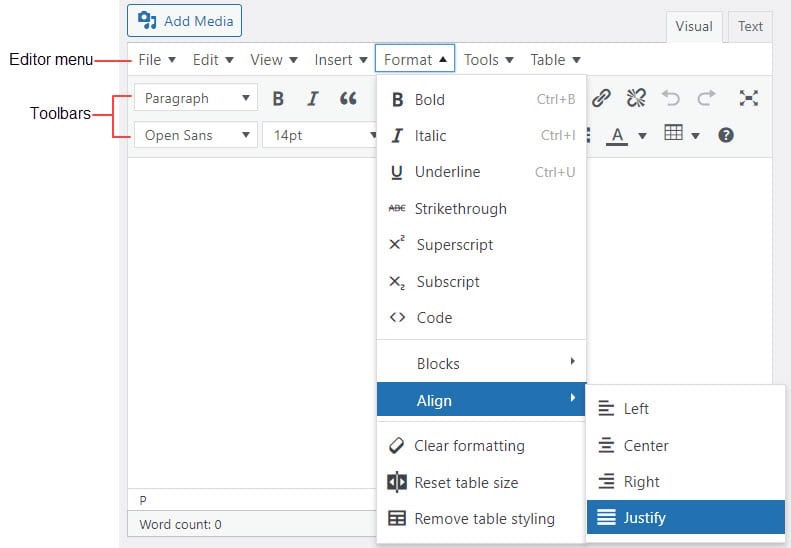Expand the text color arrow
791x548 pixels.
642,135
